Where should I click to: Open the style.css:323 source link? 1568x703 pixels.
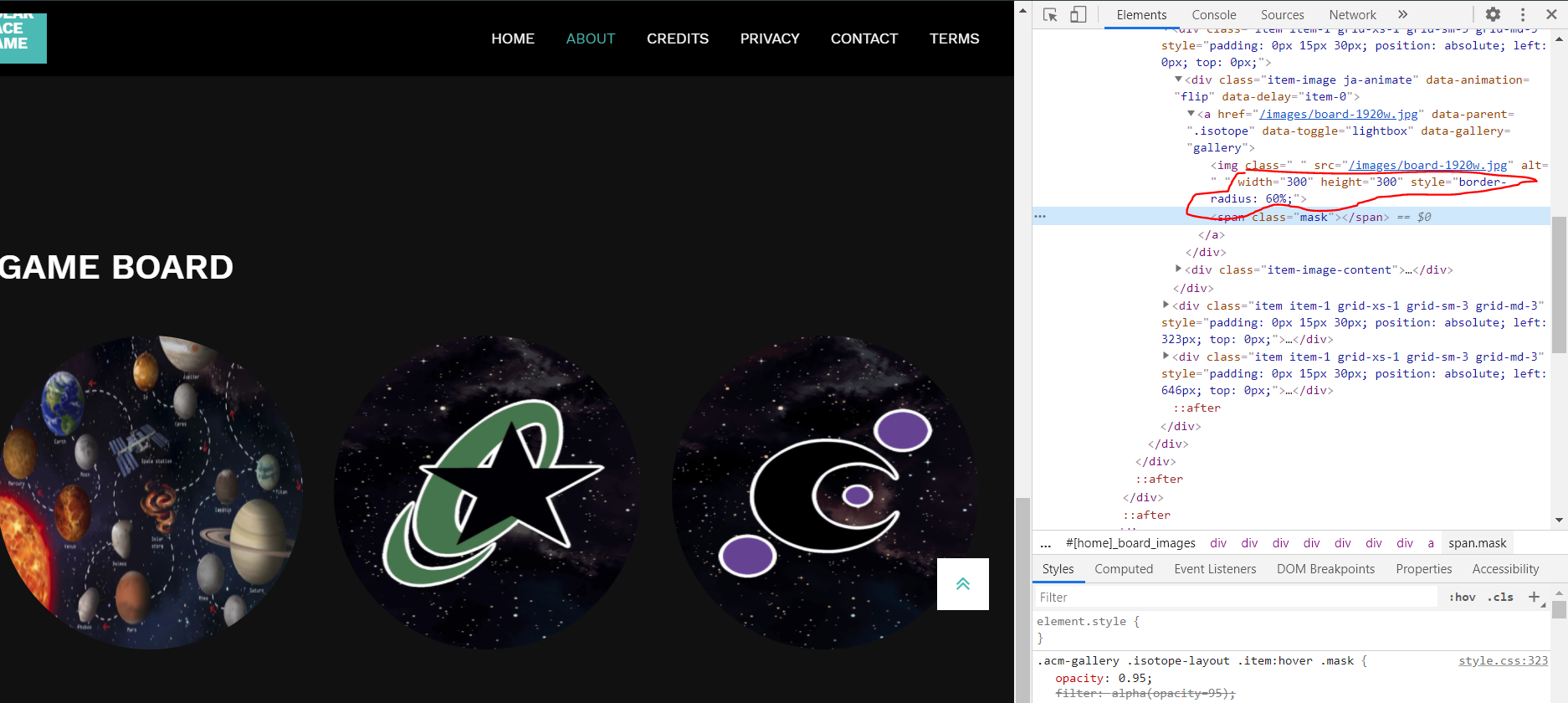[x=1503, y=661]
